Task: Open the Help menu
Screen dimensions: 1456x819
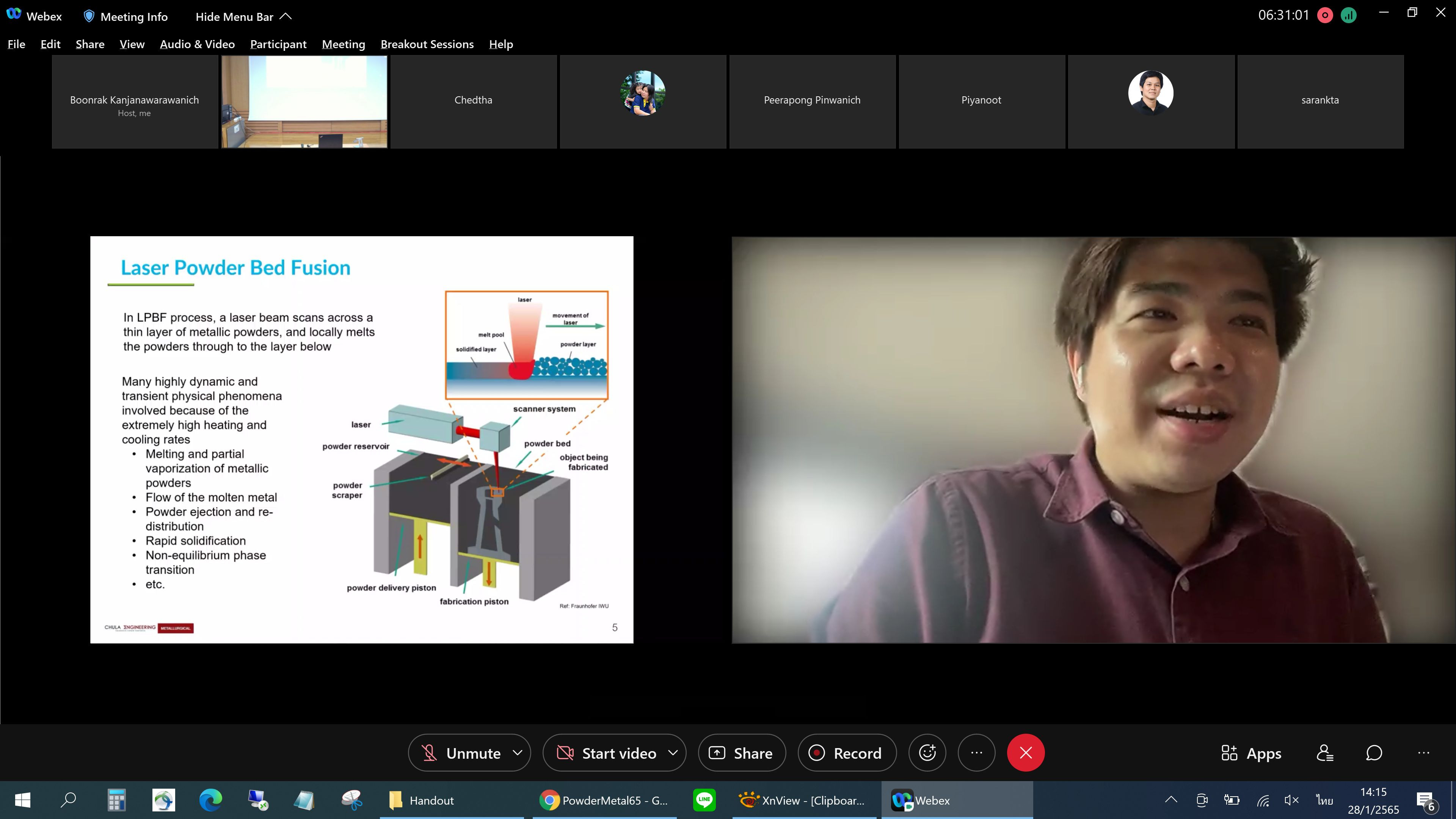Action: coord(501,44)
